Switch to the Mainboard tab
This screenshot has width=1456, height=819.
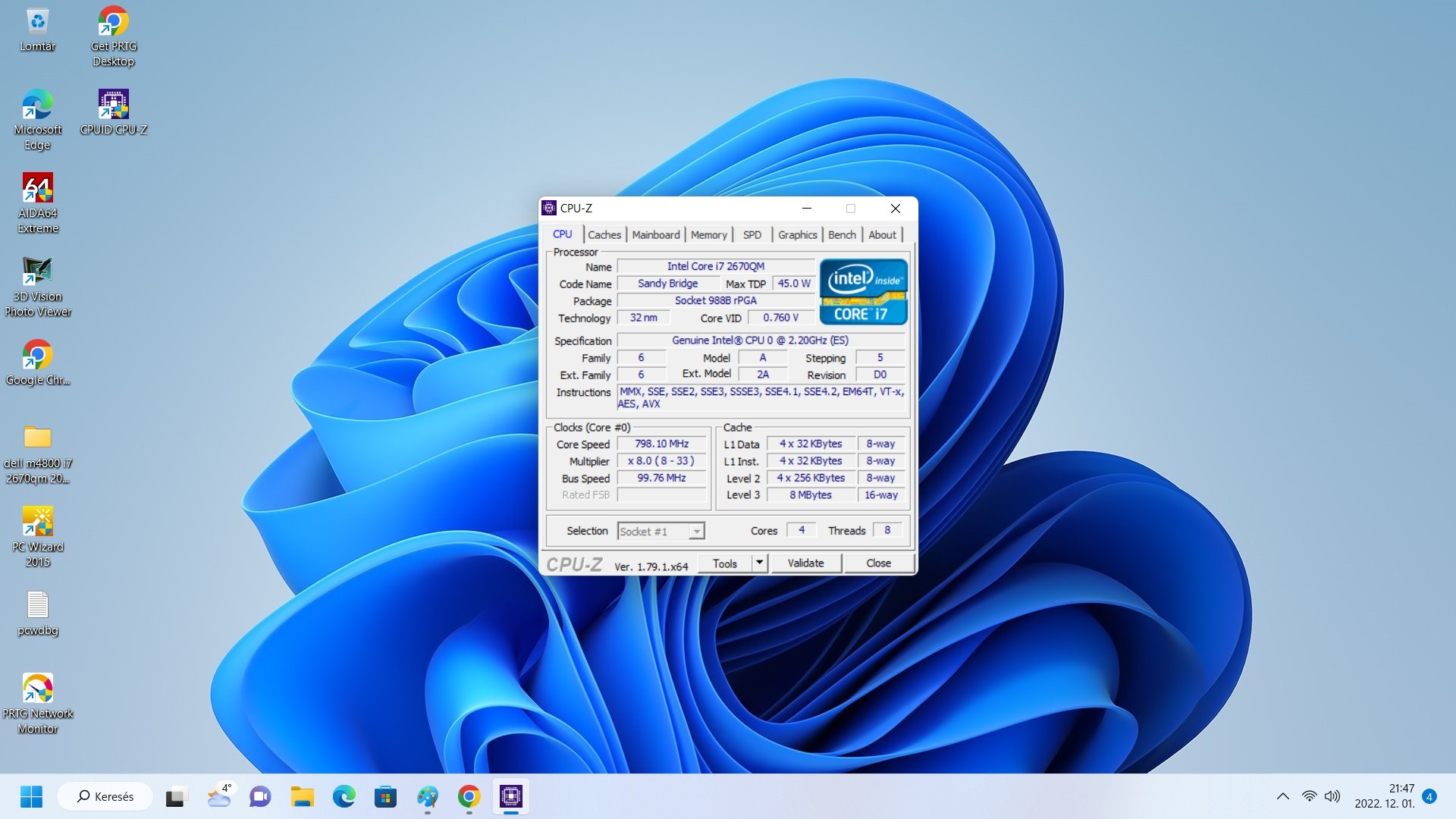point(656,235)
